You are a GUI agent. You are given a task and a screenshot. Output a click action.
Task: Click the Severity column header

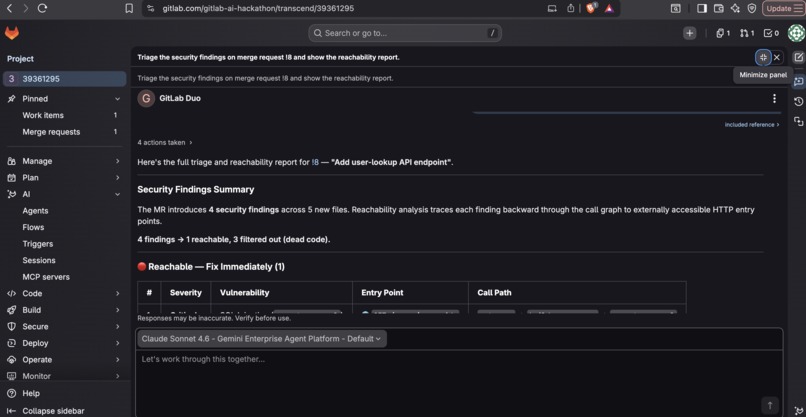click(x=186, y=292)
